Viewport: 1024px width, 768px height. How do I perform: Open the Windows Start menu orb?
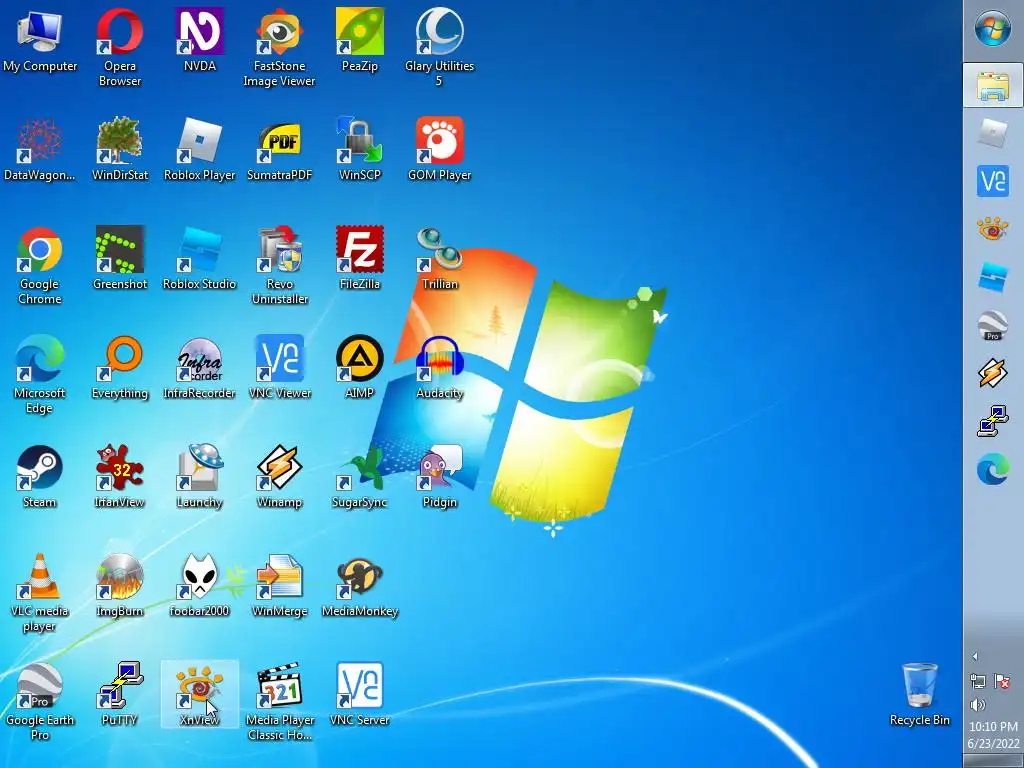(993, 28)
